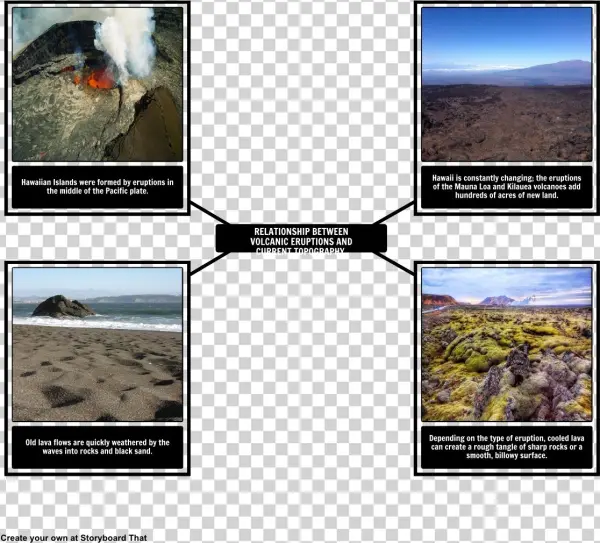This screenshot has height=543, width=600.
Task: Click the glowing orange lava in the crater
Action: [x=98, y=78]
